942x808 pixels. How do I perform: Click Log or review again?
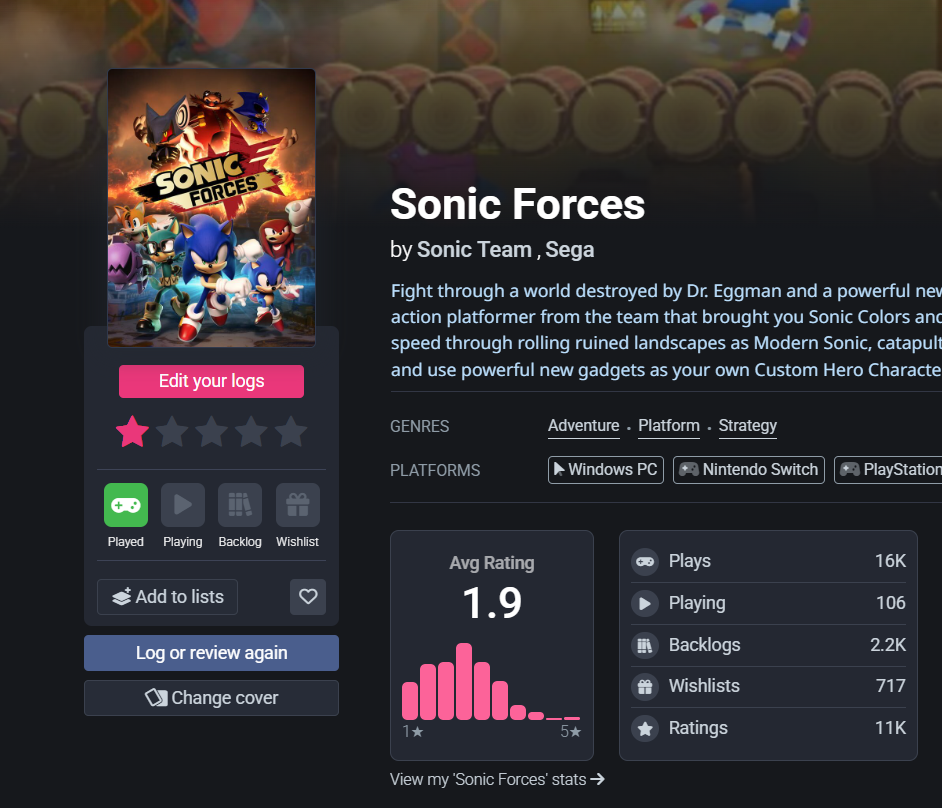tap(211, 653)
